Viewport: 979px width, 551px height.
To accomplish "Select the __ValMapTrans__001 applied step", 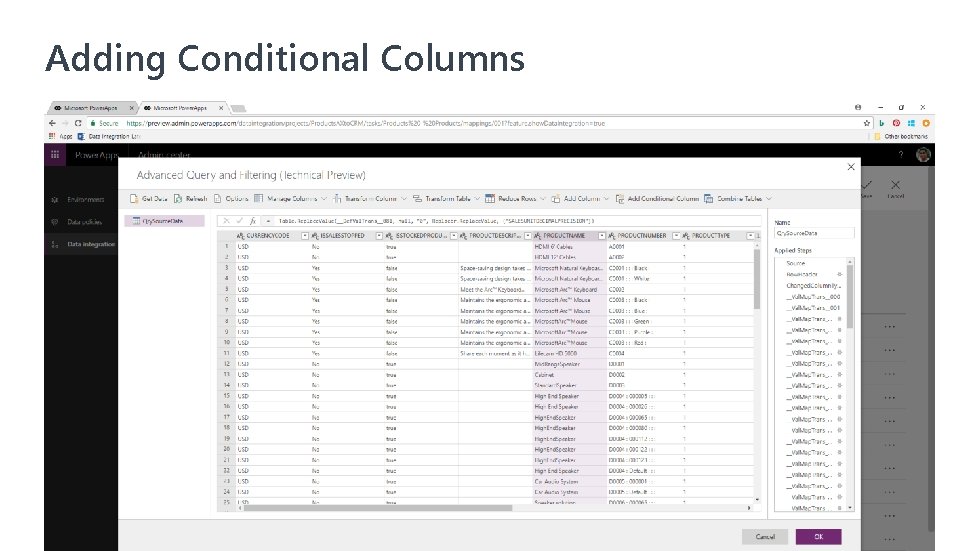I will 813,308.
